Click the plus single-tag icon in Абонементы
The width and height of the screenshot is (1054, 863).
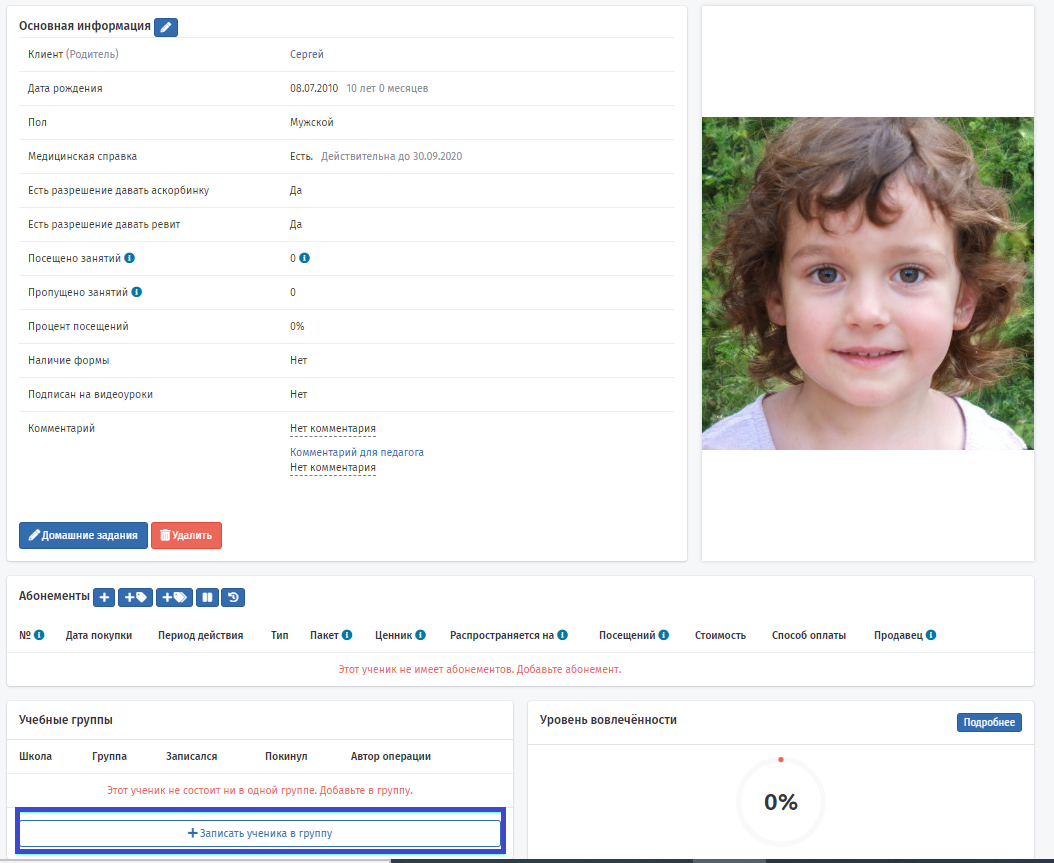[135, 597]
